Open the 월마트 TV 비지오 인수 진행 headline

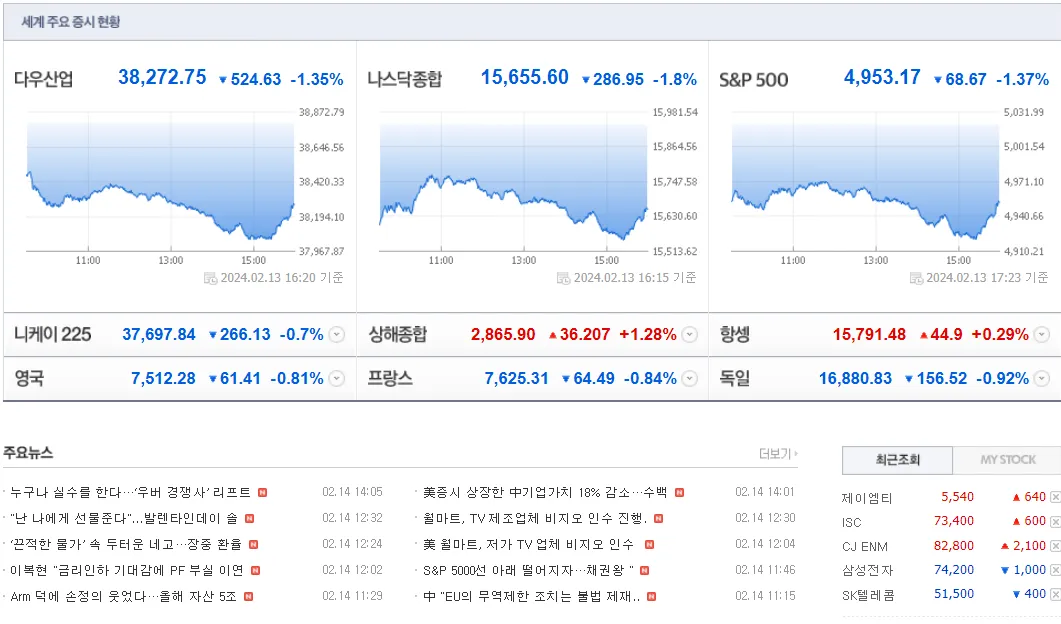point(535,518)
